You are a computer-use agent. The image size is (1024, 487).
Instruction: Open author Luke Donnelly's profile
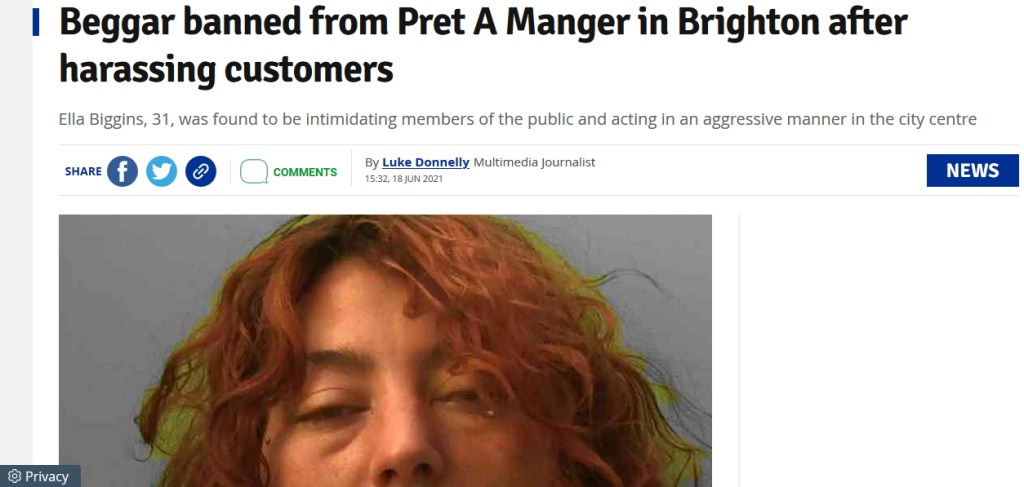point(426,162)
